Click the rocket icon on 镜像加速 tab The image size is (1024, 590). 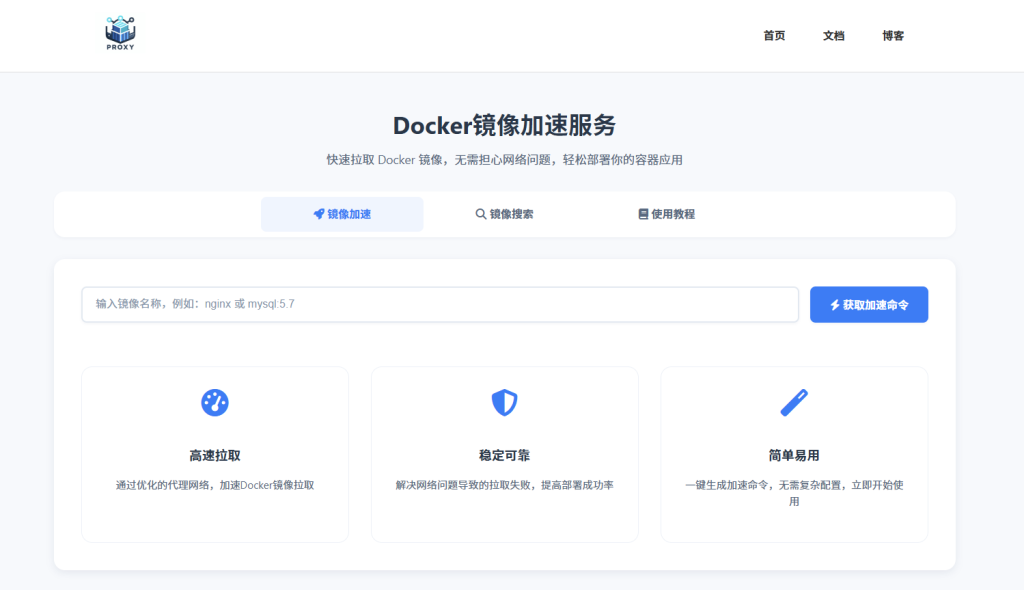tap(319, 214)
